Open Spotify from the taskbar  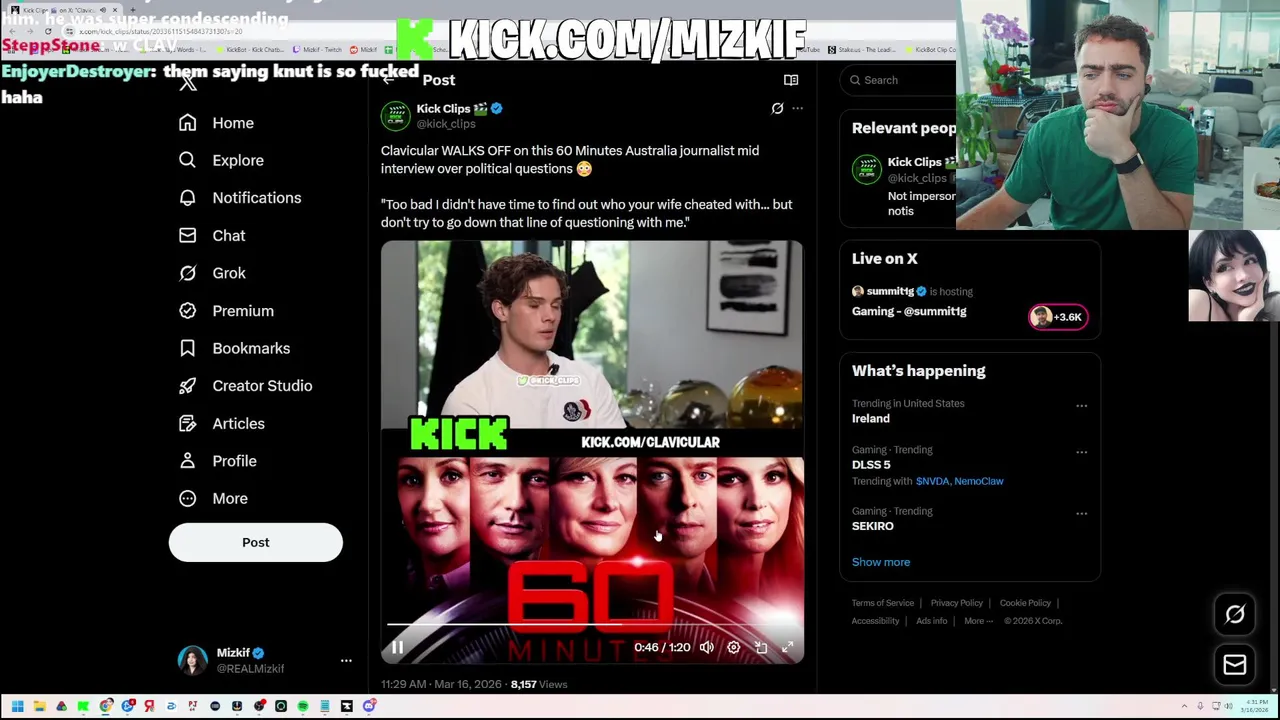coord(303,707)
